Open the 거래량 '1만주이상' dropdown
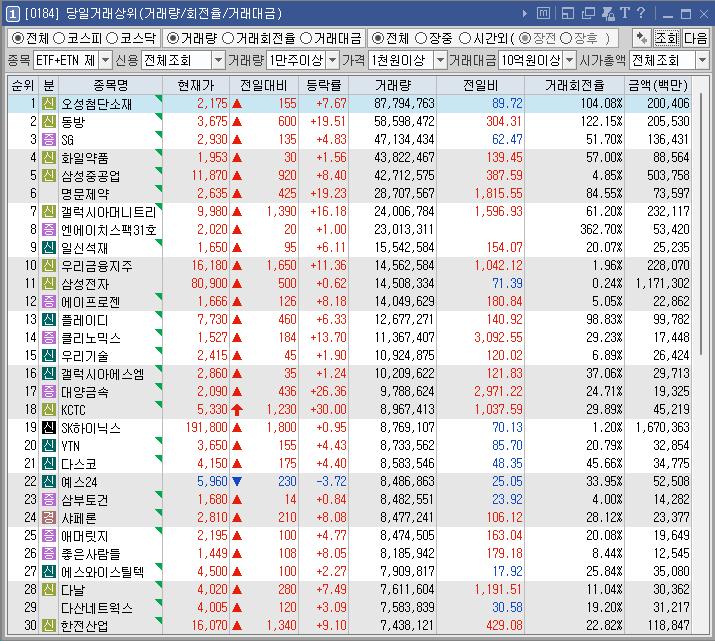The image size is (715, 641). (x=333, y=60)
